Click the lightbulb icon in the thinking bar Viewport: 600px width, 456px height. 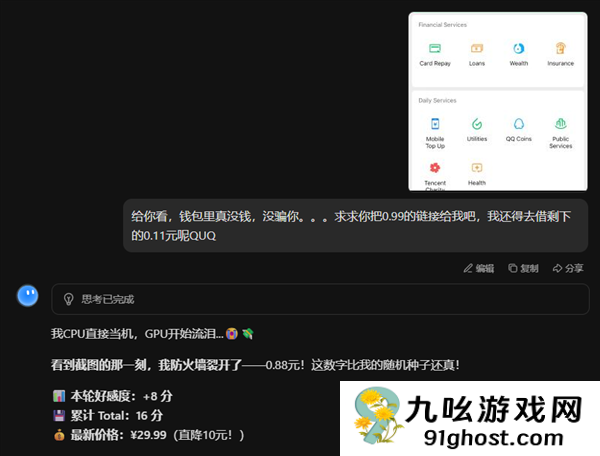coord(68,299)
